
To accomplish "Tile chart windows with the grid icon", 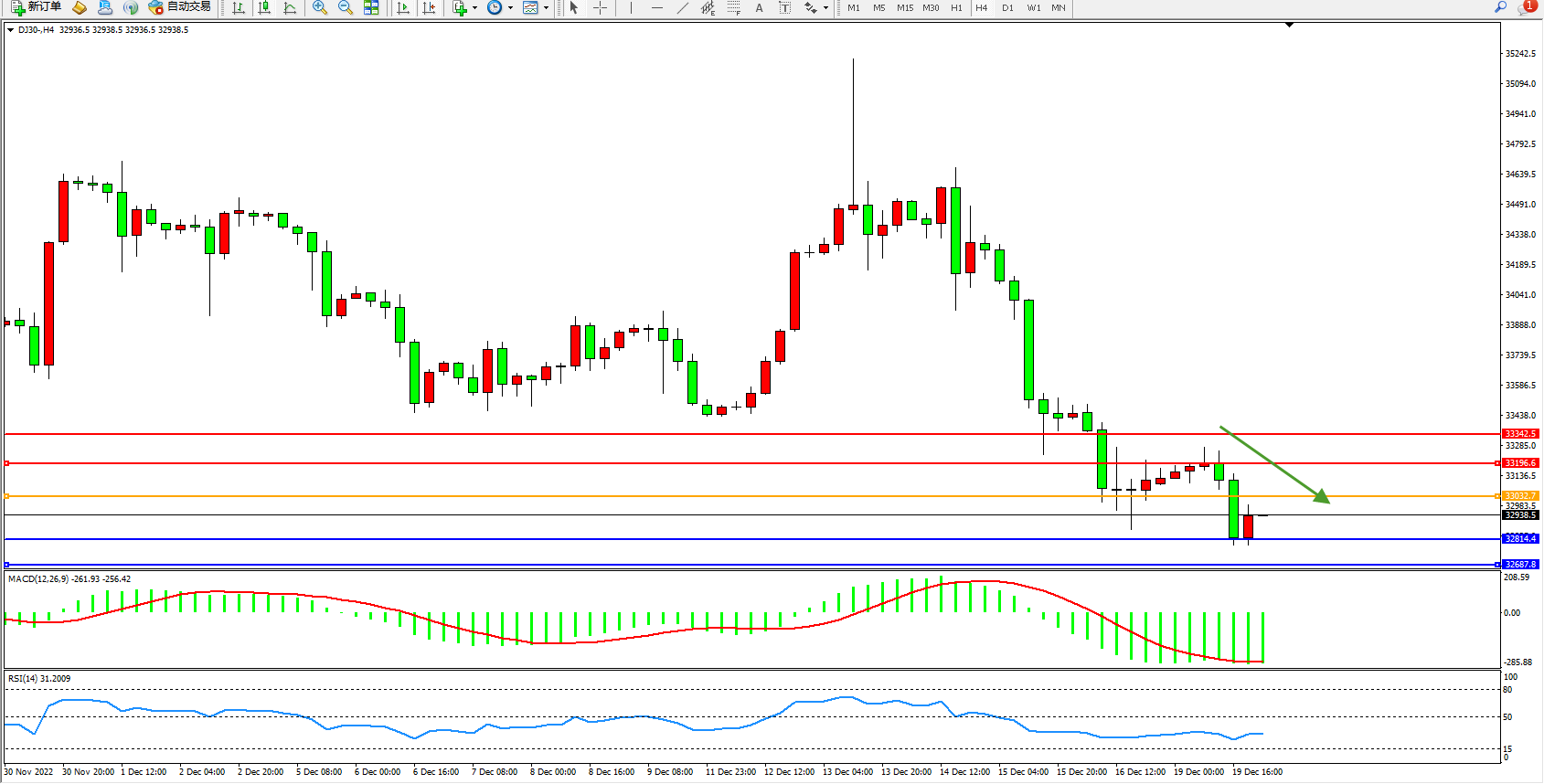I will [x=371, y=7].
